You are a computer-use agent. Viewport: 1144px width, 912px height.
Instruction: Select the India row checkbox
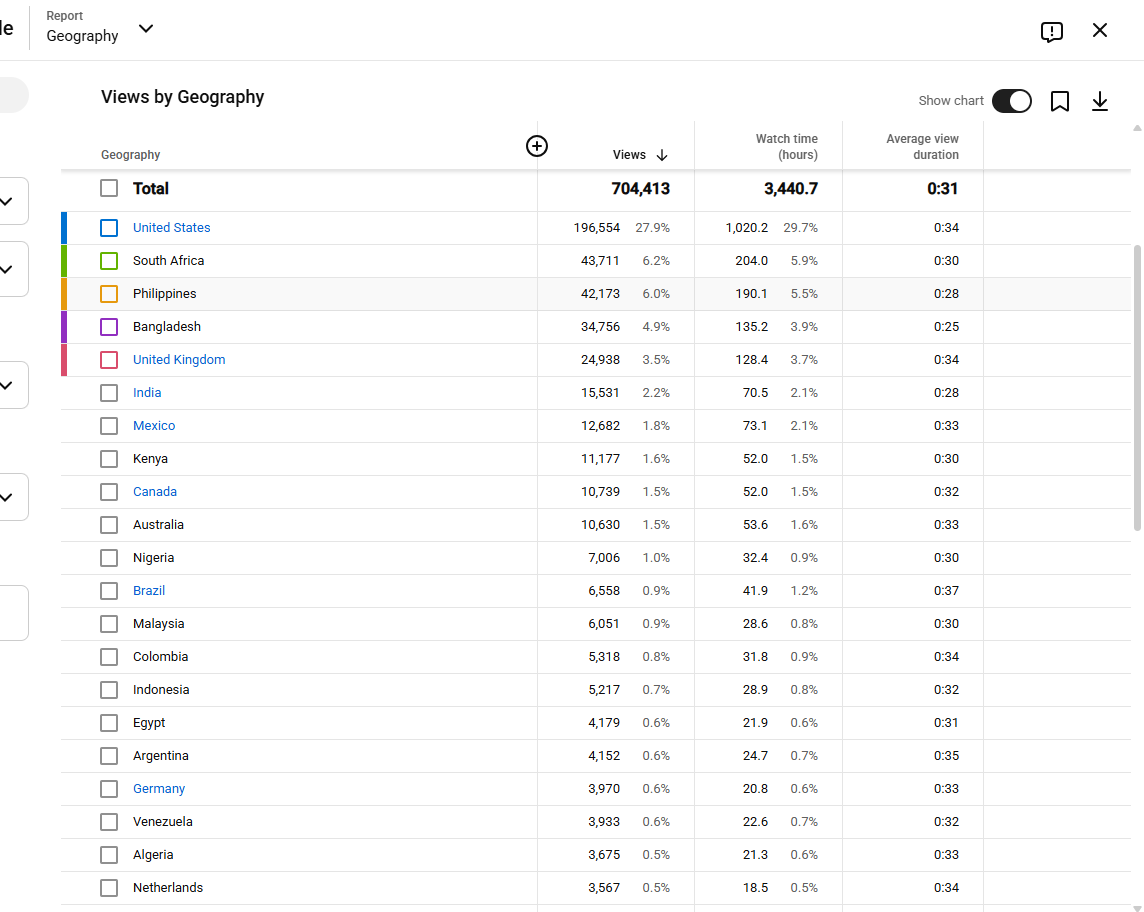[x=109, y=393]
